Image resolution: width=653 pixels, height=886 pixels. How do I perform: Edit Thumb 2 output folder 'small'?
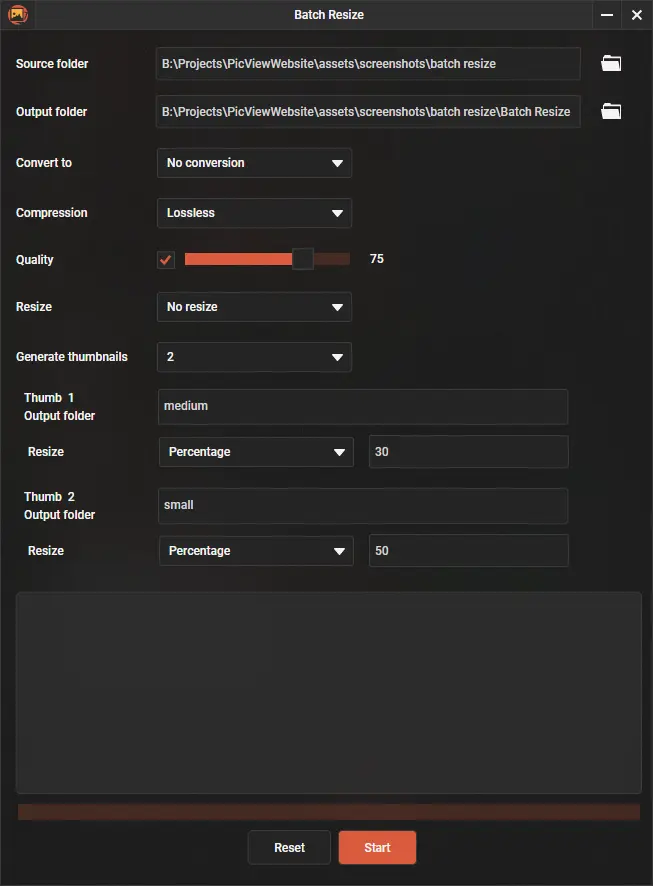(363, 505)
